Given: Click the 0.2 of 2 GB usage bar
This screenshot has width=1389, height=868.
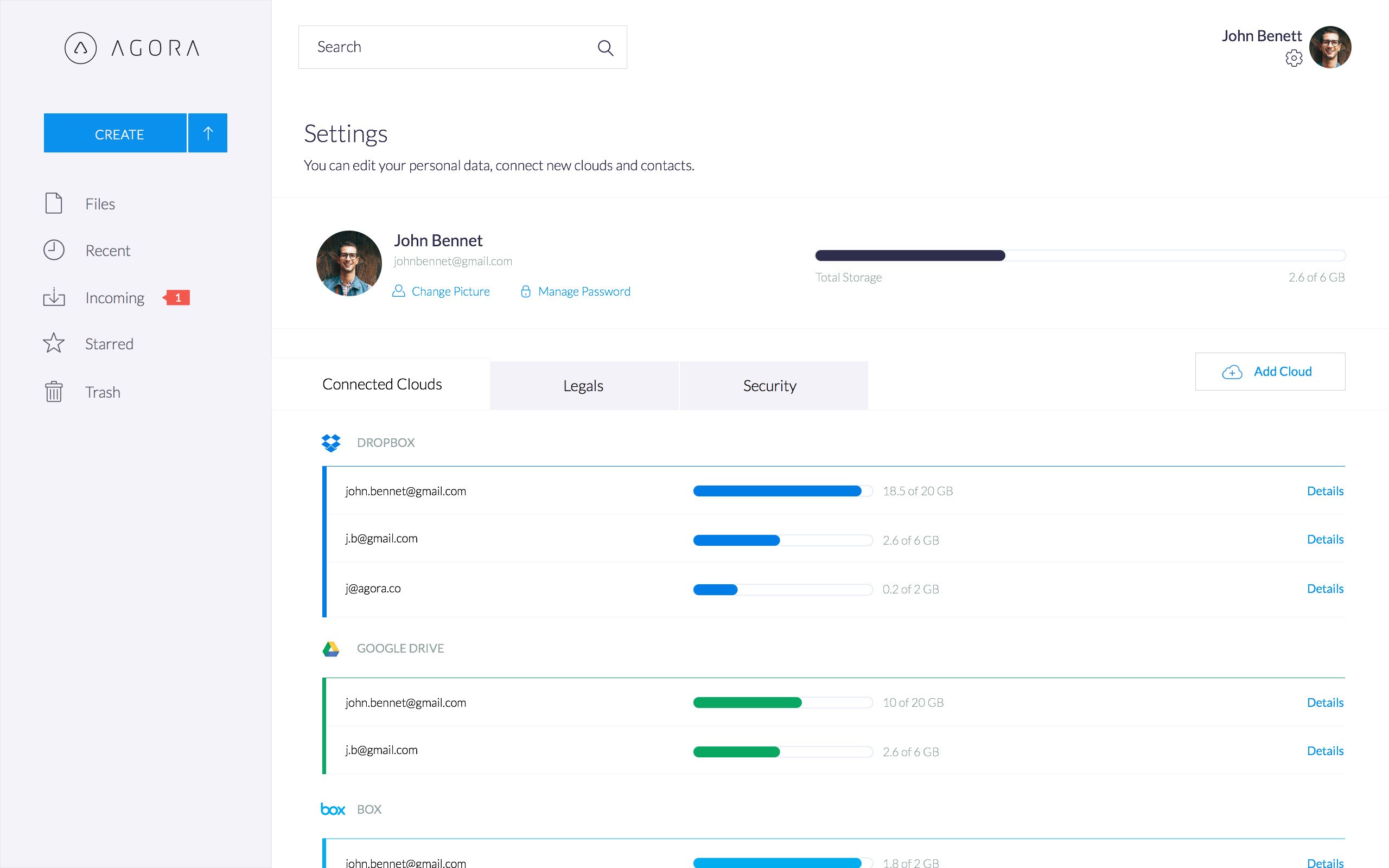Looking at the screenshot, I should click(x=783, y=590).
